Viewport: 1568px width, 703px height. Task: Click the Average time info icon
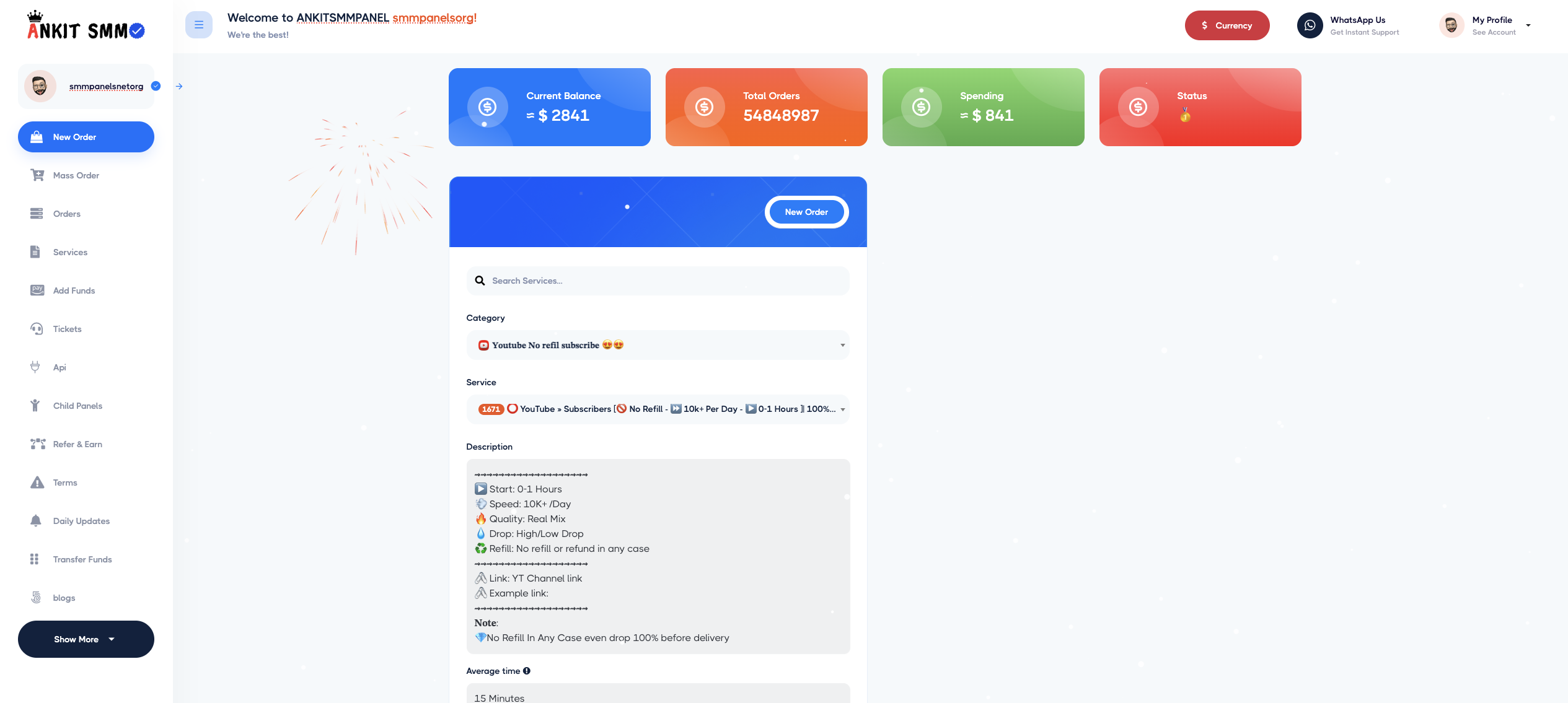[x=527, y=671]
